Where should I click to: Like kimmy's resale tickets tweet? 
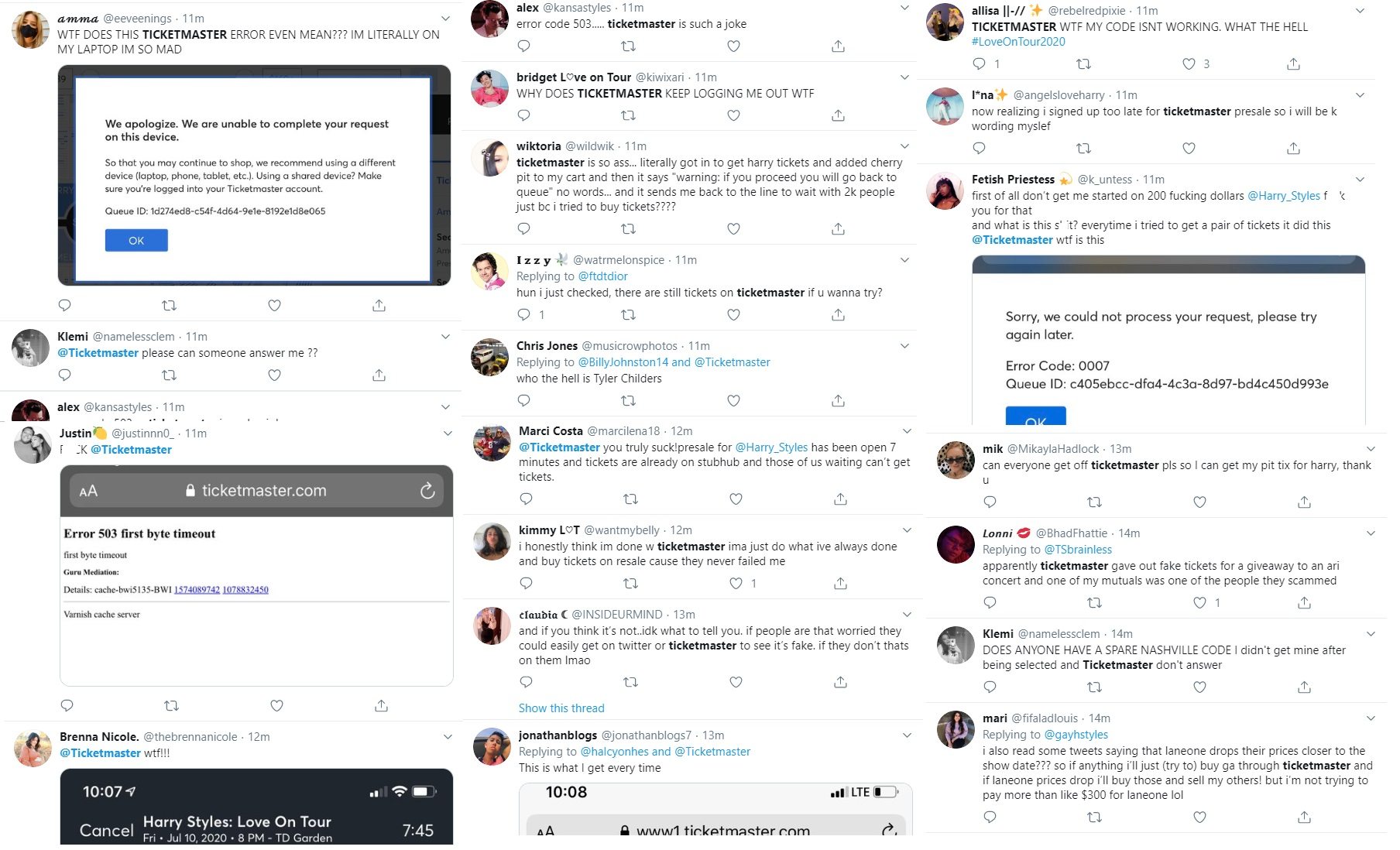(736, 584)
